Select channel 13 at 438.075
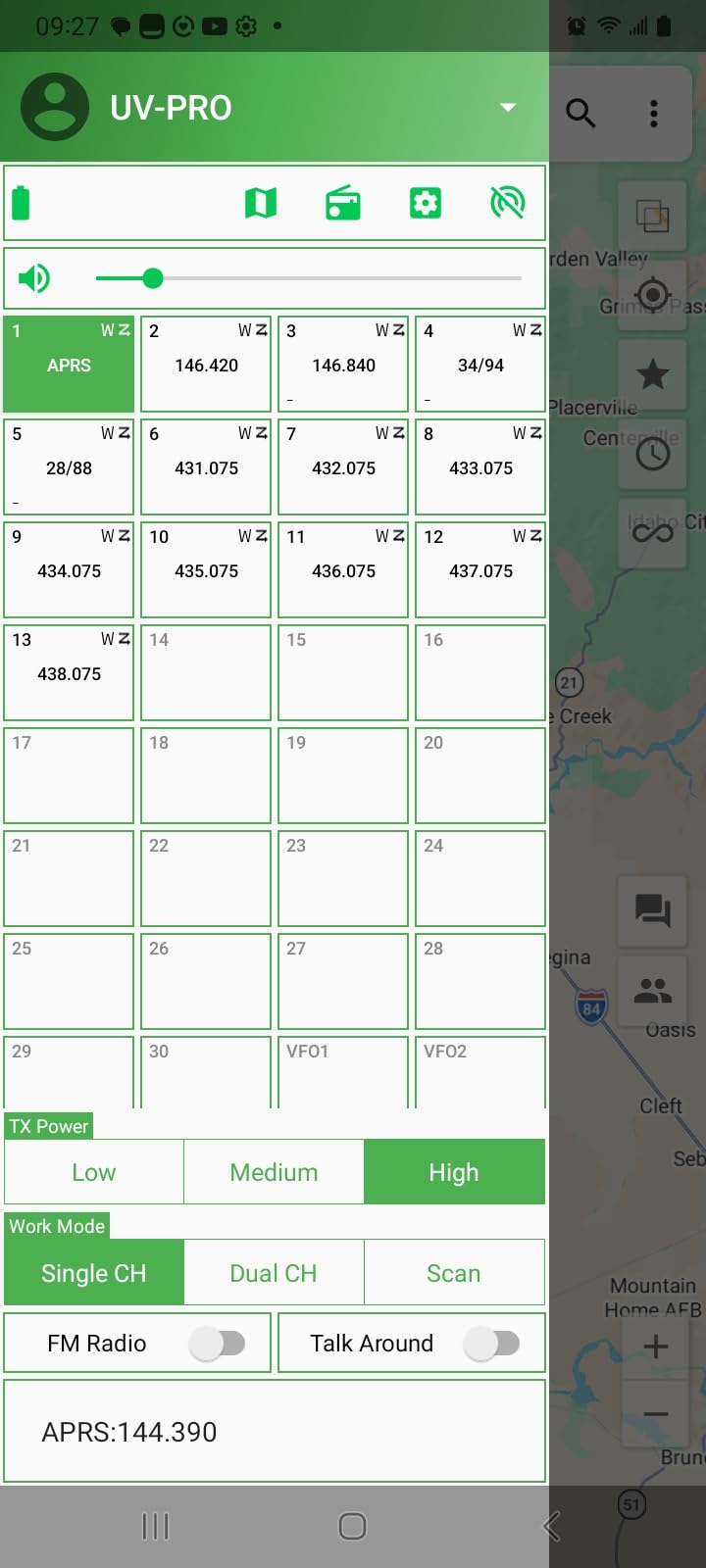Image resolution: width=706 pixels, height=1568 pixels. [x=69, y=672]
